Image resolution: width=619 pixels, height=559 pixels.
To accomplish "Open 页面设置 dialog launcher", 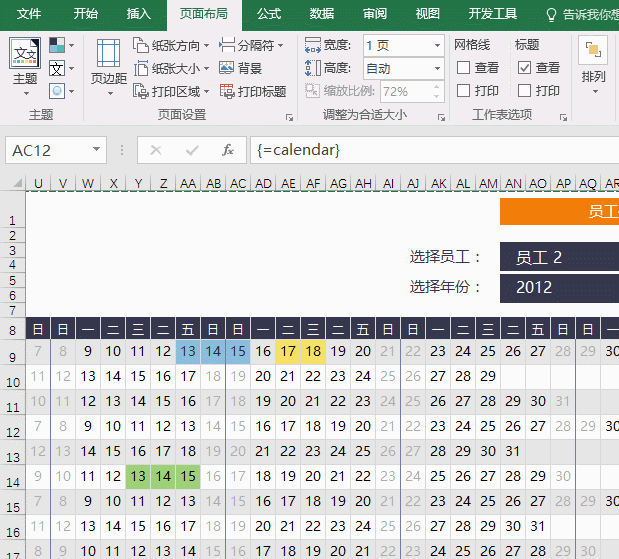I will coord(289,118).
